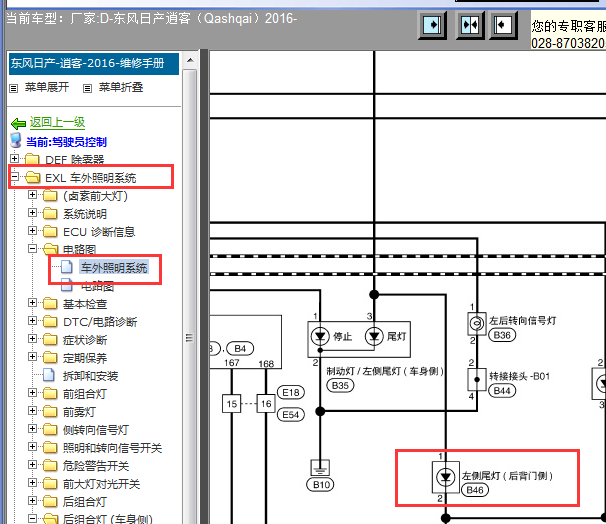The width and height of the screenshot is (606, 524).
Task: Open 返回上一级 link
Action: [x=57, y=122]
